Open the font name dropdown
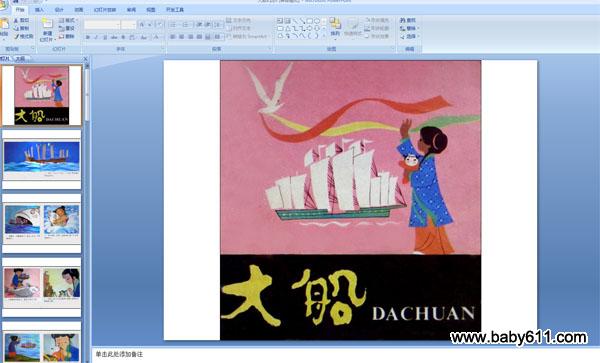 102,25
